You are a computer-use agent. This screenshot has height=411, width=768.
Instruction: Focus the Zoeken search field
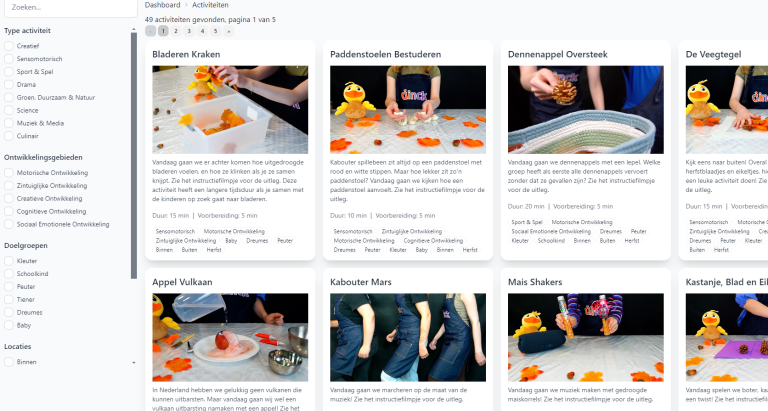(x=71, y=8)
